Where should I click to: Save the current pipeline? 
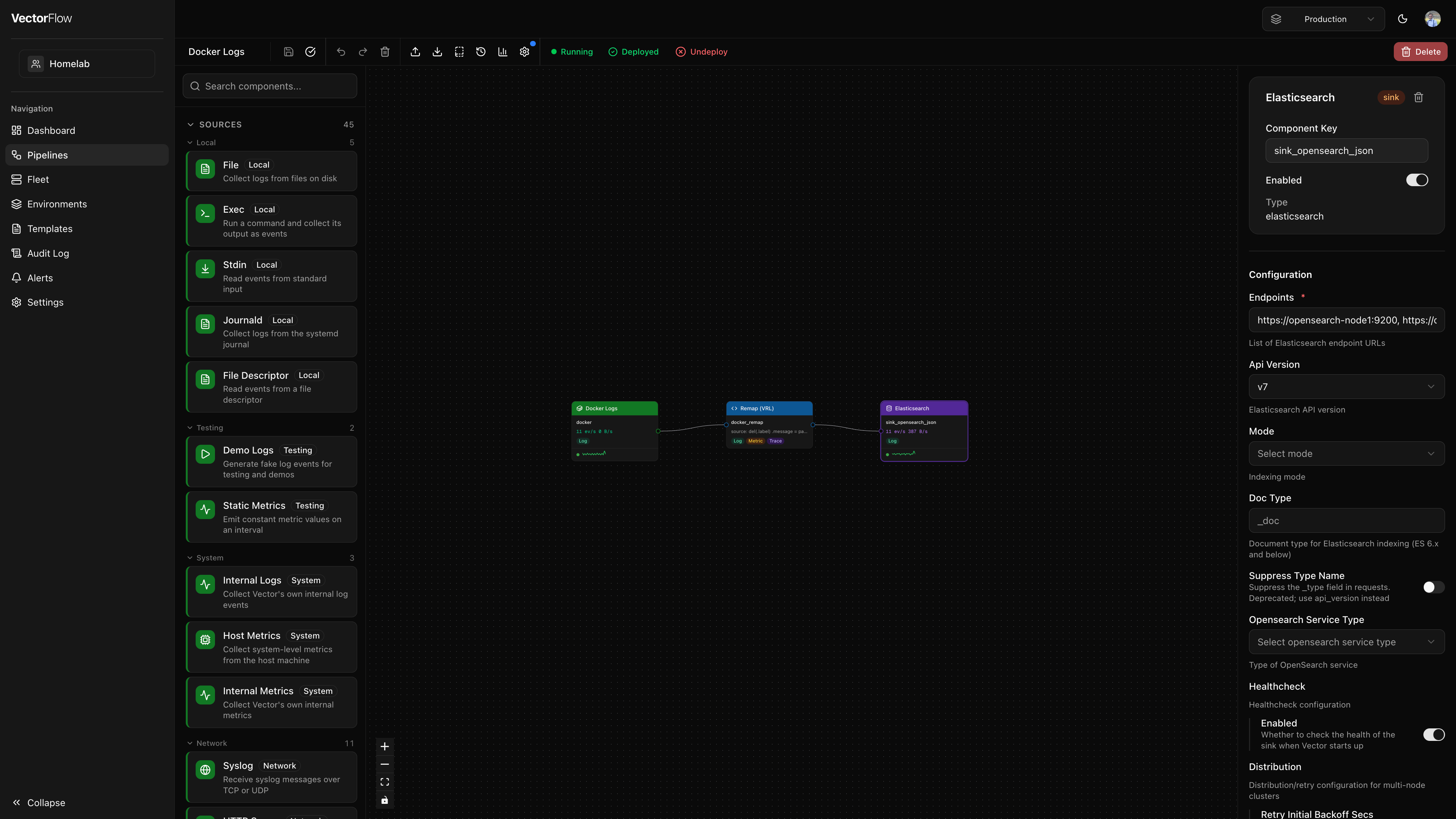pos(288,52)
